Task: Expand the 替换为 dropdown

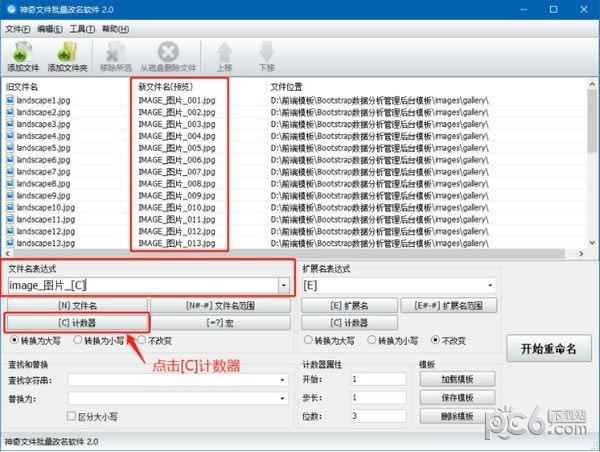Action: (282, 398)
